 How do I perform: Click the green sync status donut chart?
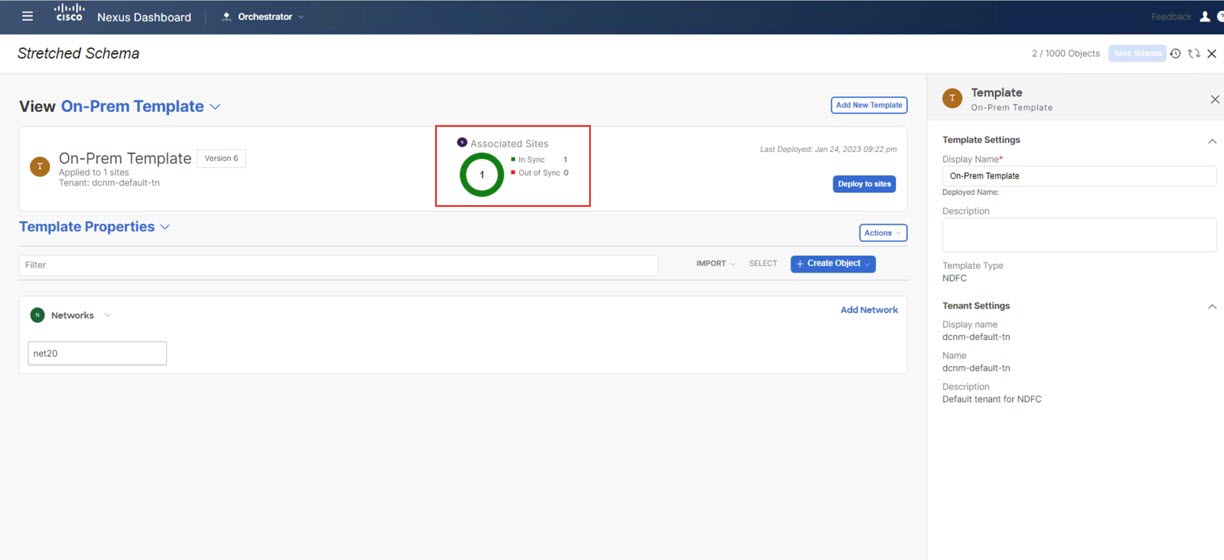click(482, 174)
